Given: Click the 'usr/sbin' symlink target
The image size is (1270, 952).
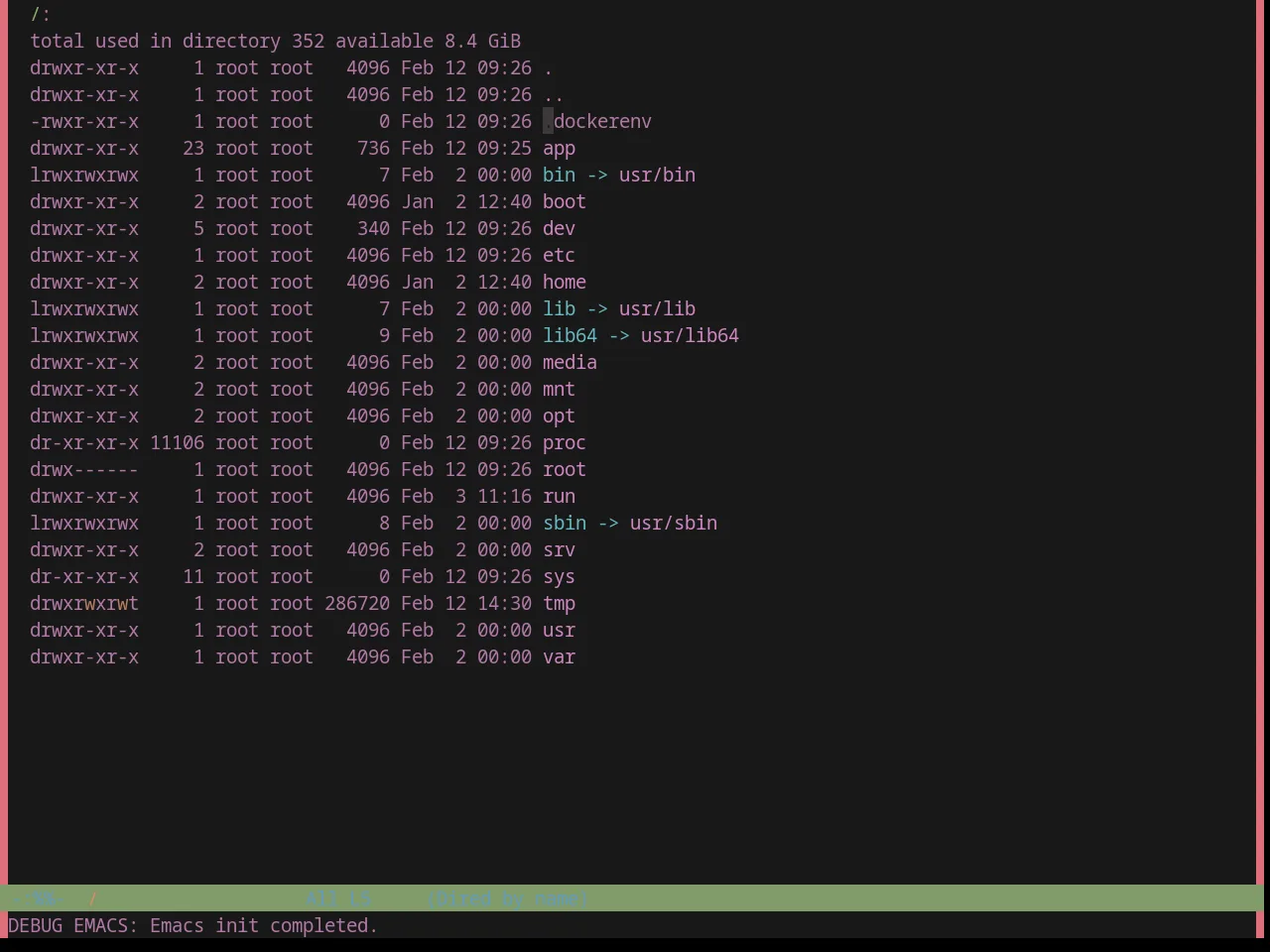Looking at the screenshot, I should (x=673, y=523).
